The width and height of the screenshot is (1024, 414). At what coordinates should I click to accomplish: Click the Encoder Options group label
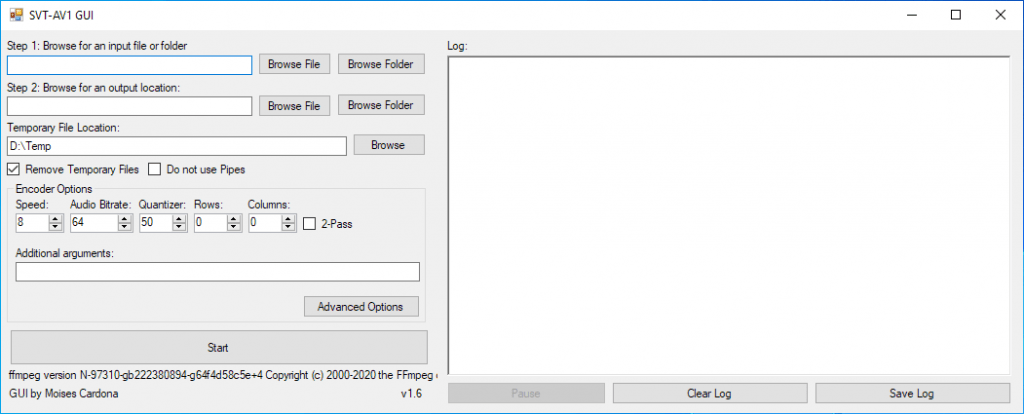pyautogui.click(x=54, y=189)
